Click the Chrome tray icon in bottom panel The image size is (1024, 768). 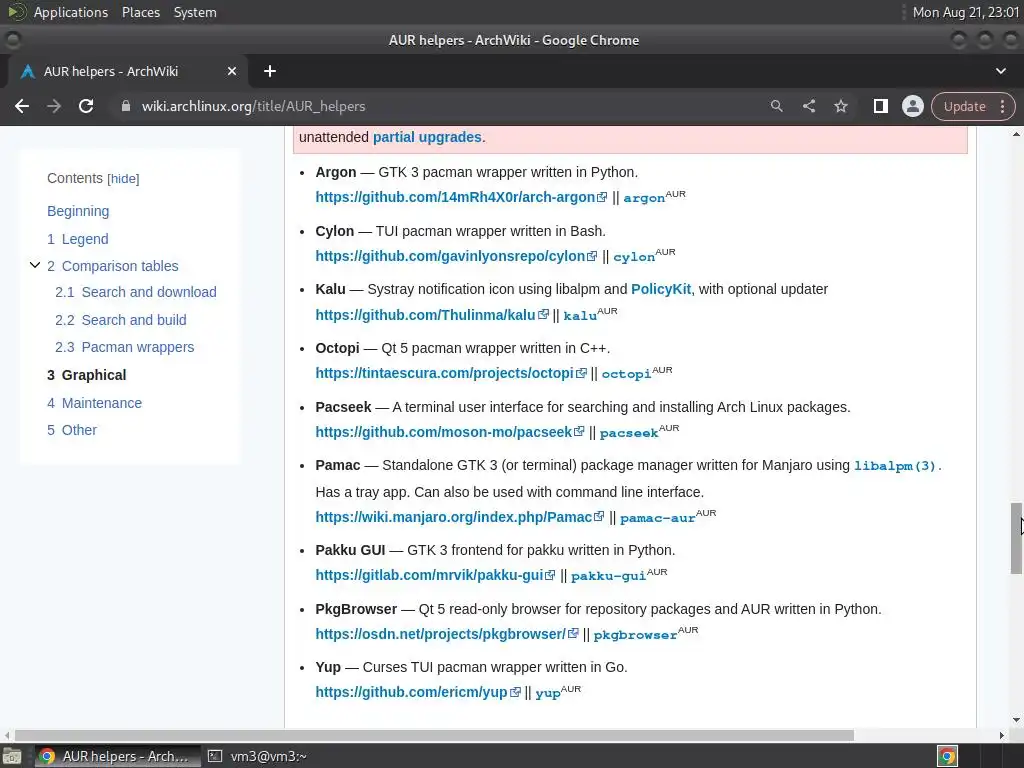pyautogui.click(x=948, y=756)
